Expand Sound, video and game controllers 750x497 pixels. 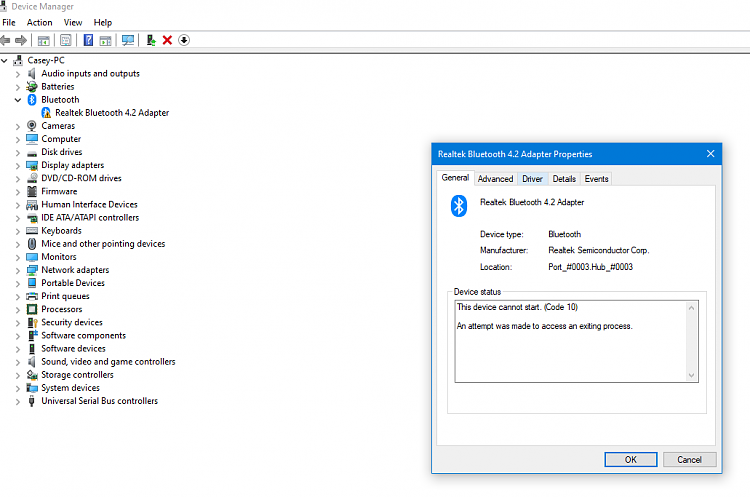(x=18, y=362)
